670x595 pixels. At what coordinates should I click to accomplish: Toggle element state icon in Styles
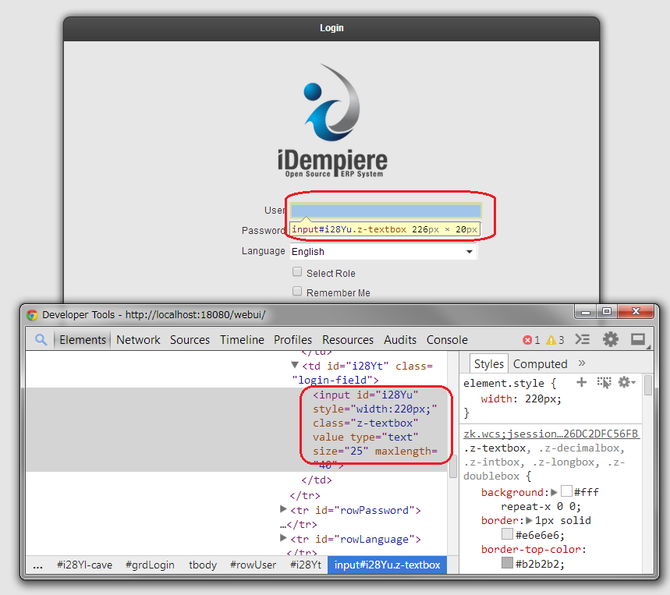[604, 382]
